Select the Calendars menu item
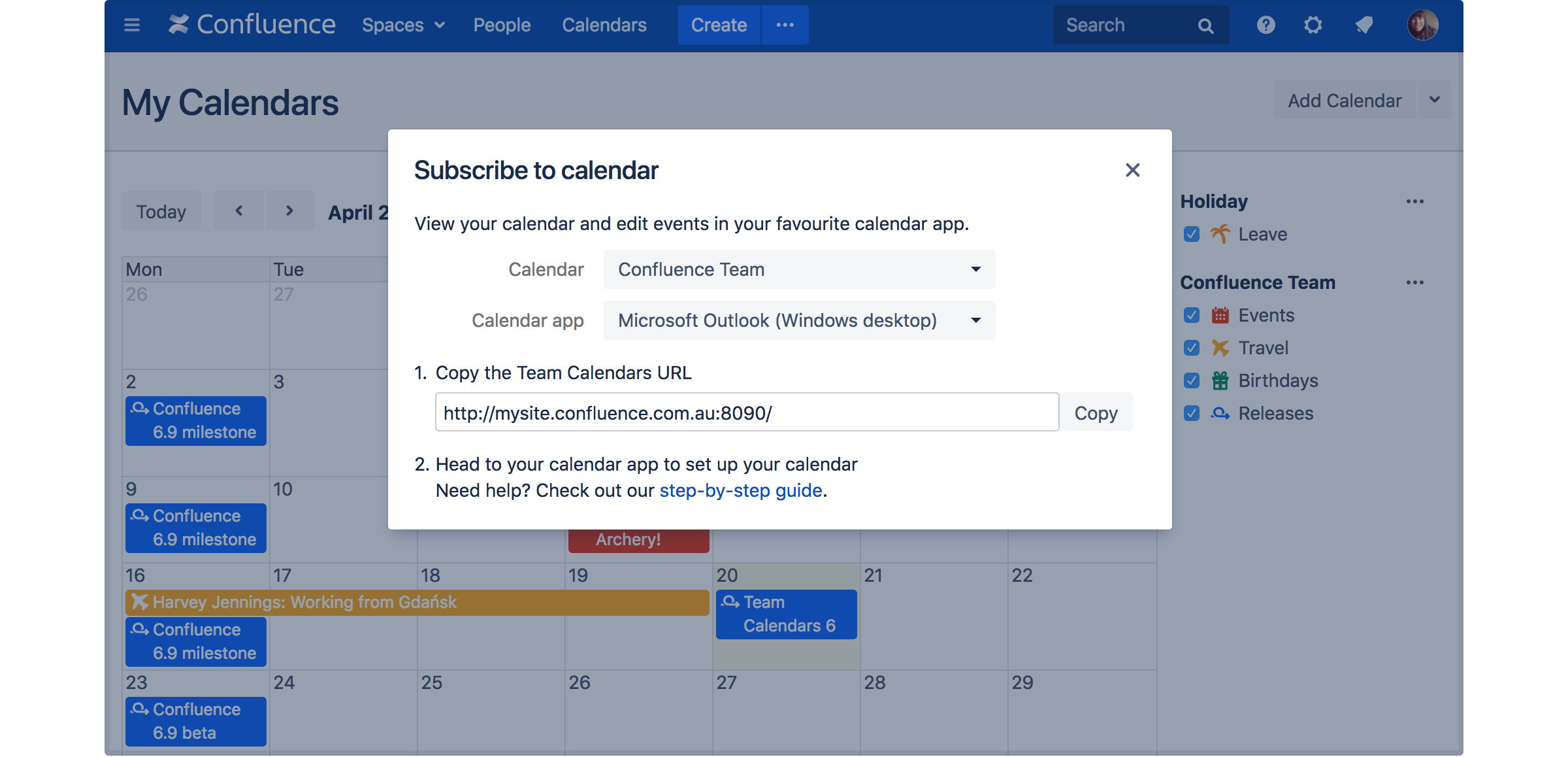This screenshot has width=1568, height=757. [x=605, y=24]
